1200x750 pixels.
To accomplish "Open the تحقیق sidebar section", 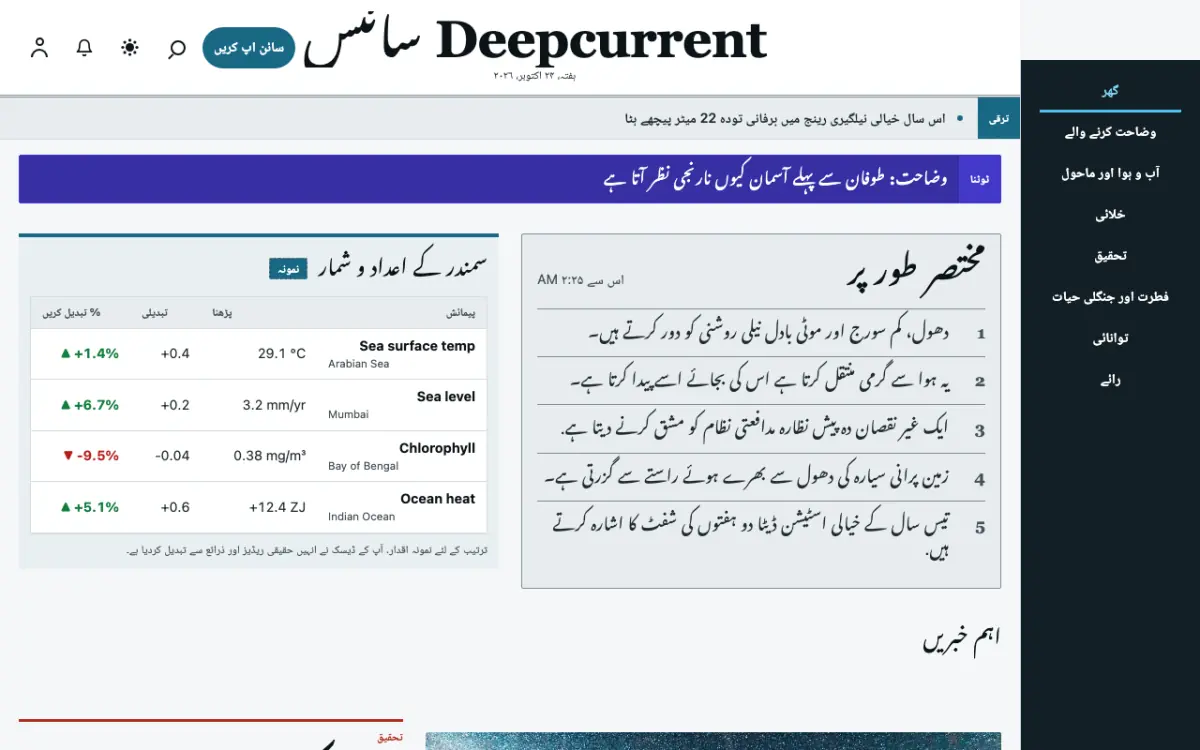I will coord(1110,256).
